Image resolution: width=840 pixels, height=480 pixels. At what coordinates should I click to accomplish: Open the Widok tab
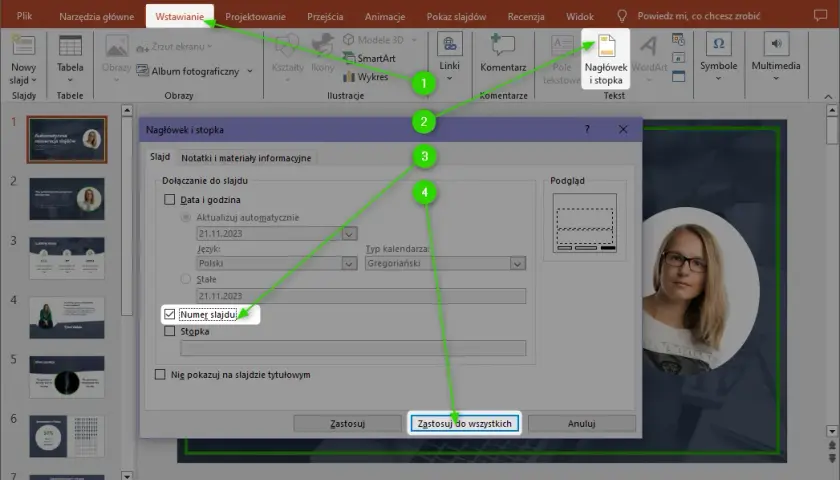pyautogui.click(x=580, y=17)
